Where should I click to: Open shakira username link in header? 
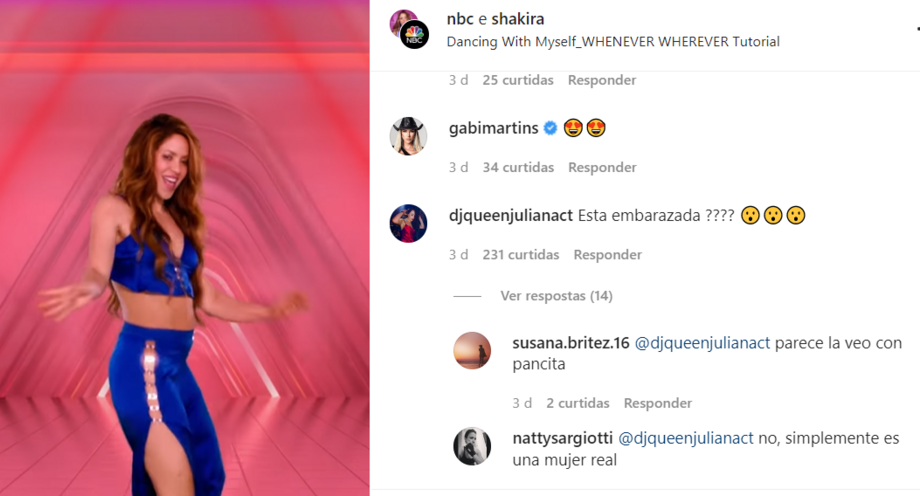click(x=518, y=19)
